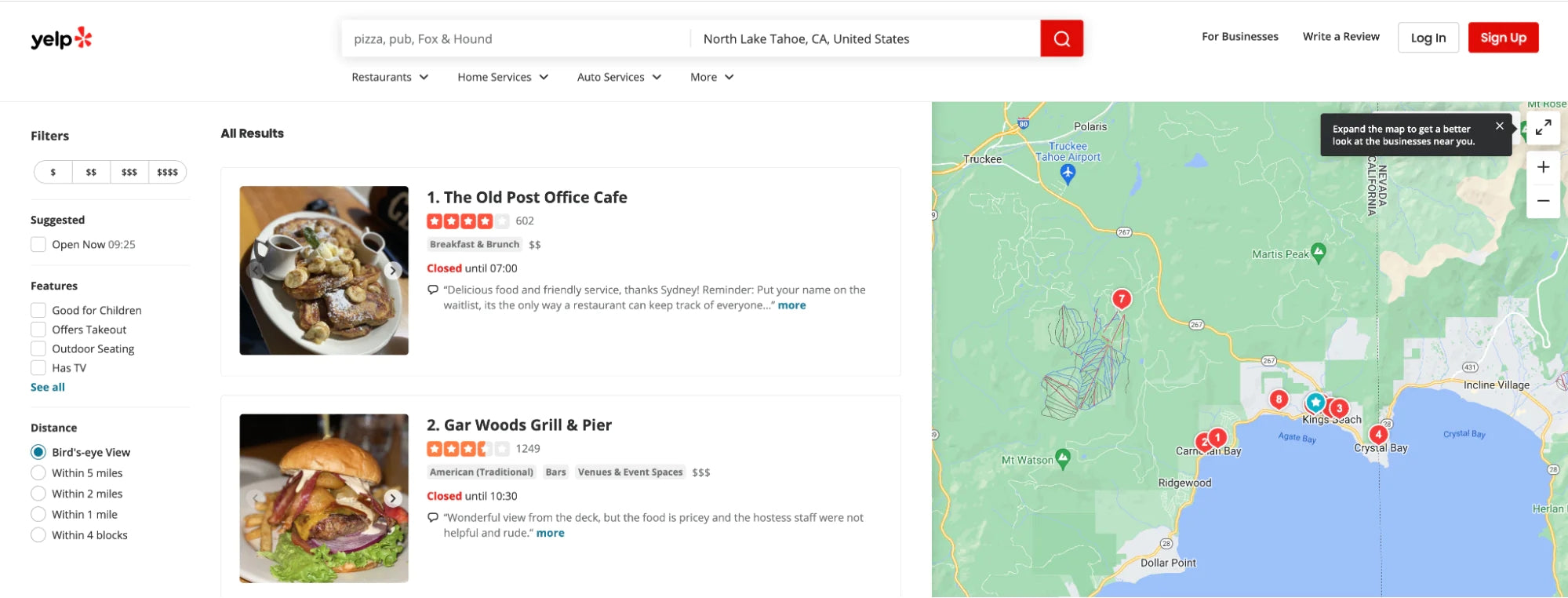Show next photo for Gar Woods Grill
The width and height of the screenshot is (1568, 598).
(393, 498)
